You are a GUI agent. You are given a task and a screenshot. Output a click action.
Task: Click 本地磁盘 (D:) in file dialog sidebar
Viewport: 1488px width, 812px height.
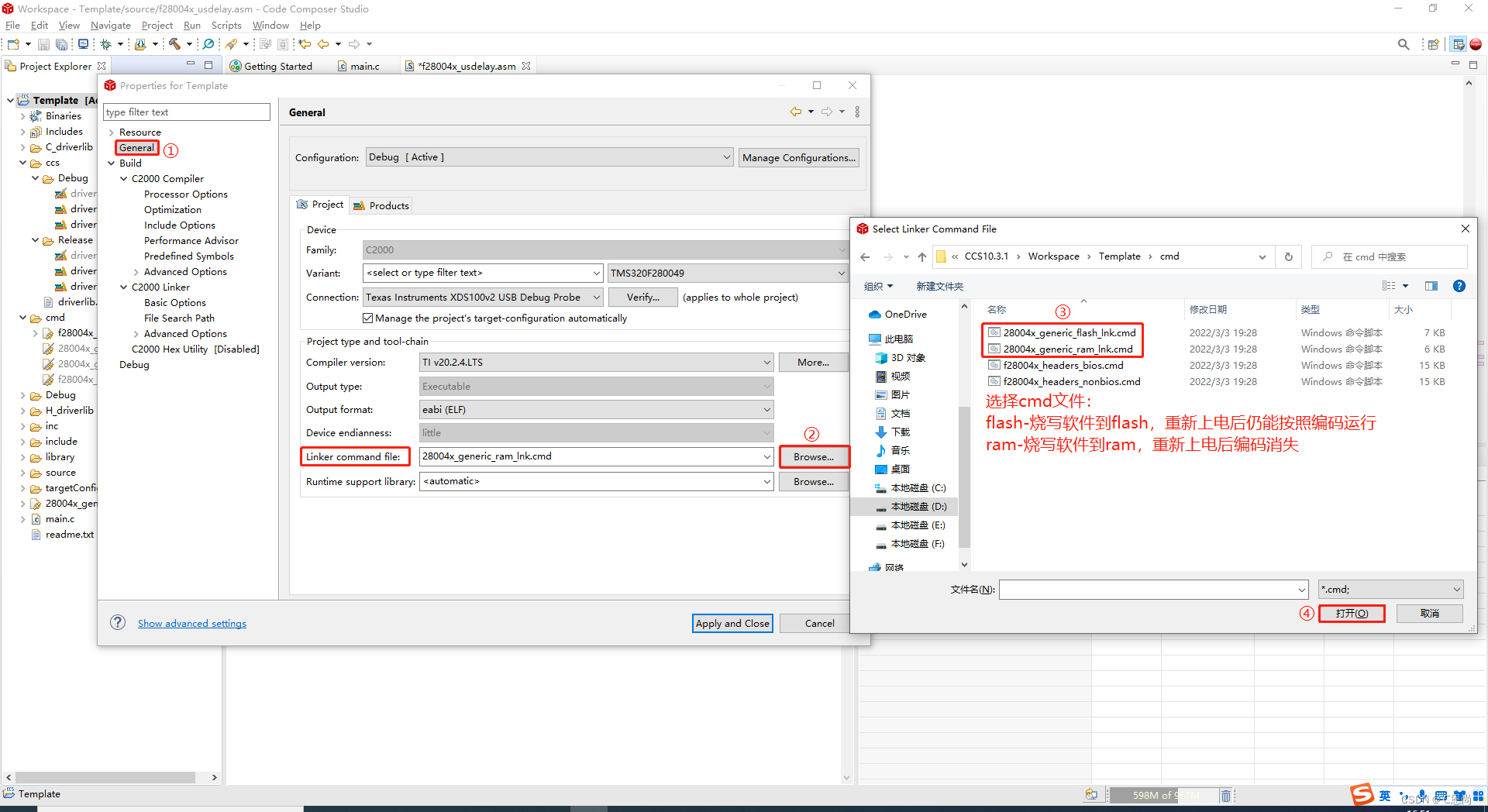point(918,506)
